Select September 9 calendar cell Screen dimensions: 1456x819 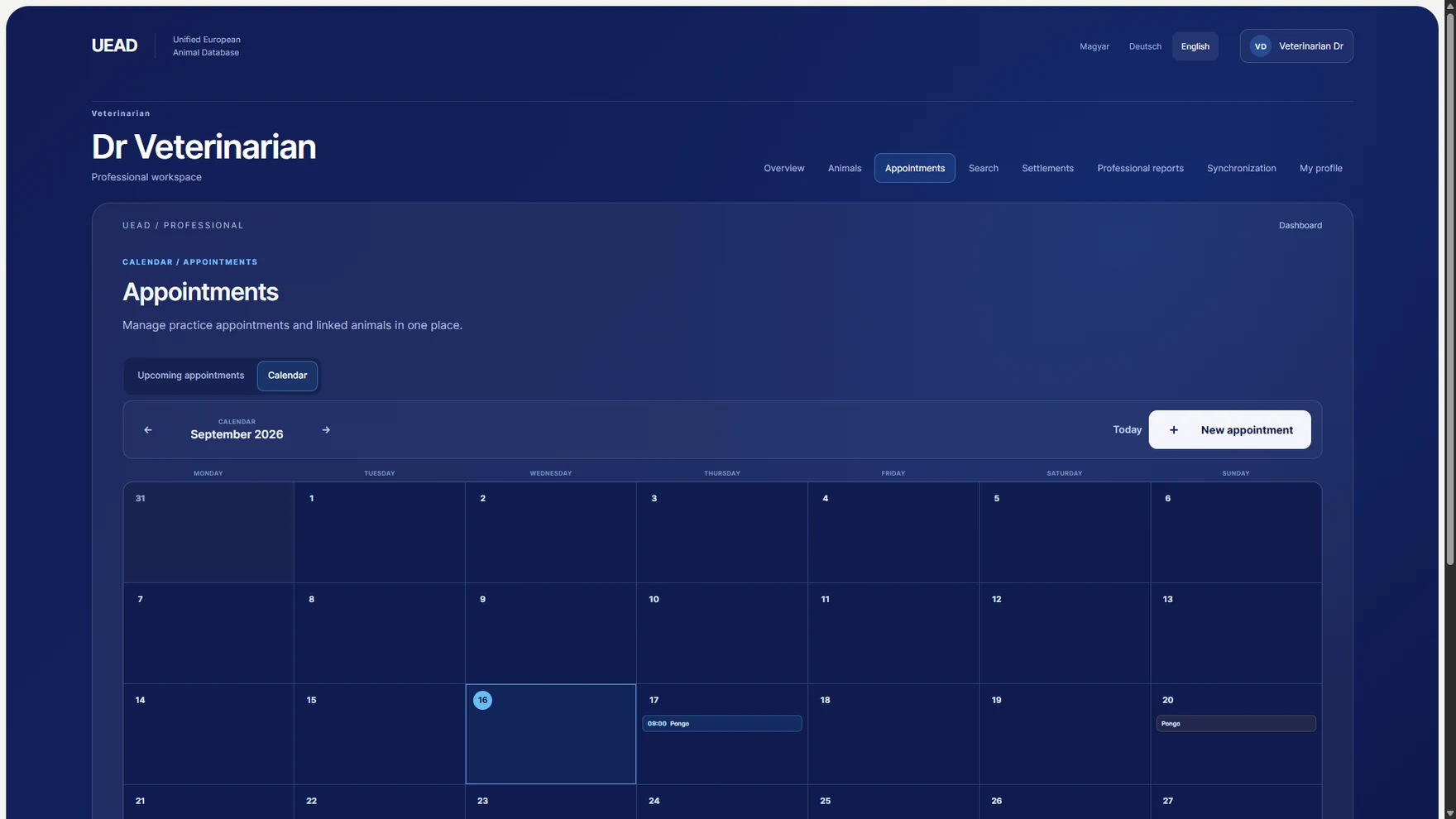550,634
